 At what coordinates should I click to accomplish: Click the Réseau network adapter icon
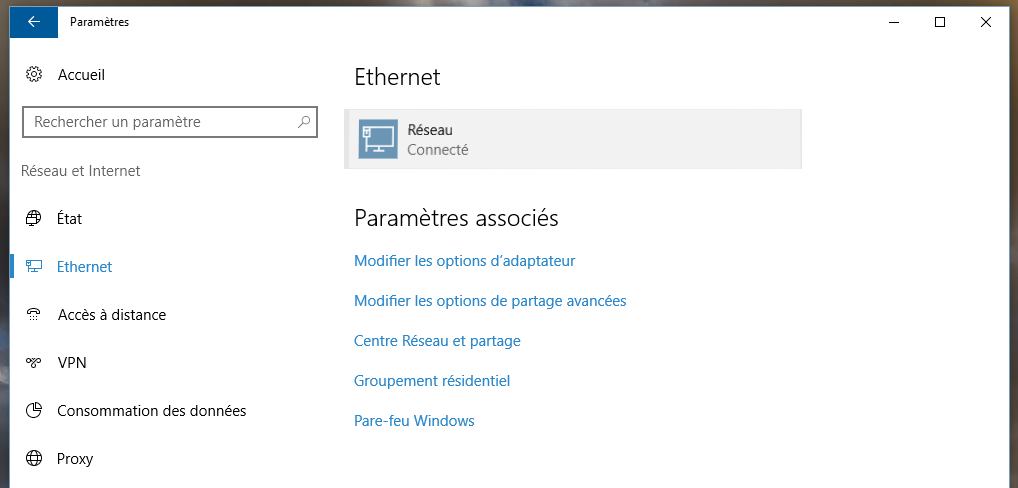[x=378, y=140]
